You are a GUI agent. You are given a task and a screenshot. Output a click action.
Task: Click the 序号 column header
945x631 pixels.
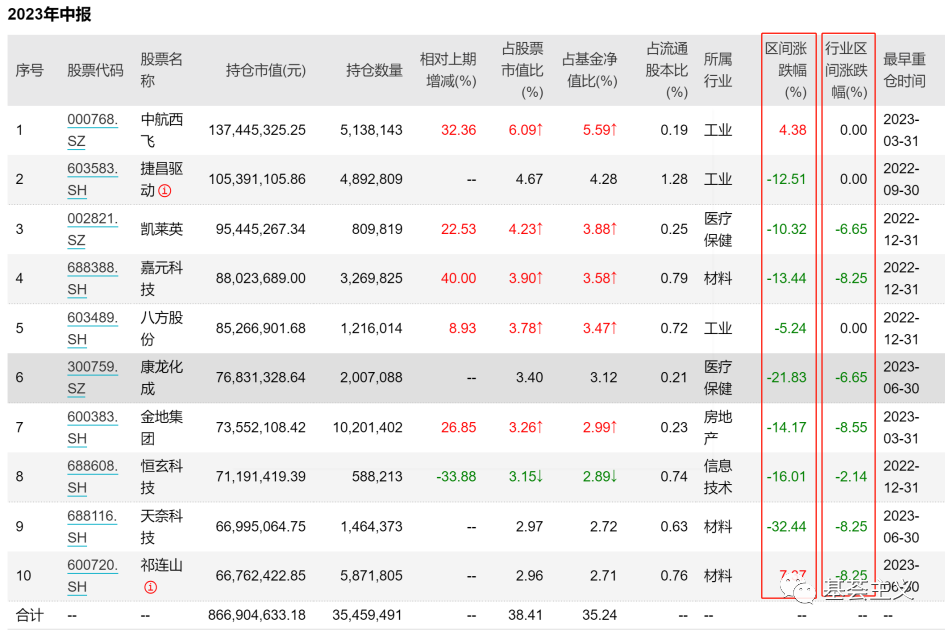pyautogui.click(x=30, y=71)
